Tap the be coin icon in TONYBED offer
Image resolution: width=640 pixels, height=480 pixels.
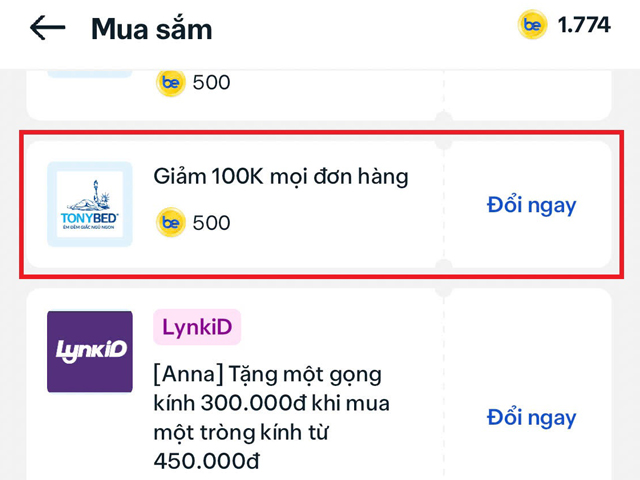pyautogui.click(x=171, y=222)
